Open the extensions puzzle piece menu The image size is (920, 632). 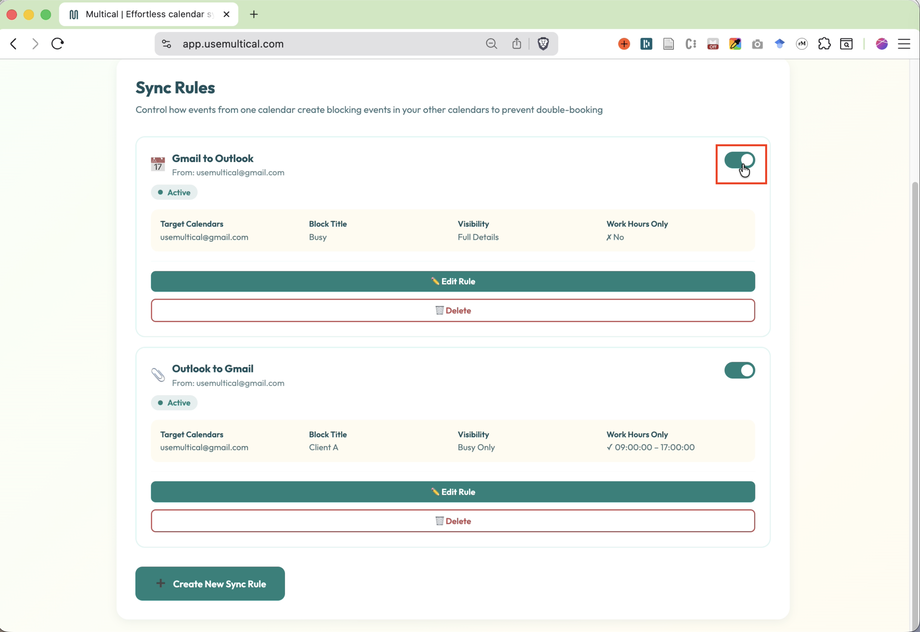[824, 44]
